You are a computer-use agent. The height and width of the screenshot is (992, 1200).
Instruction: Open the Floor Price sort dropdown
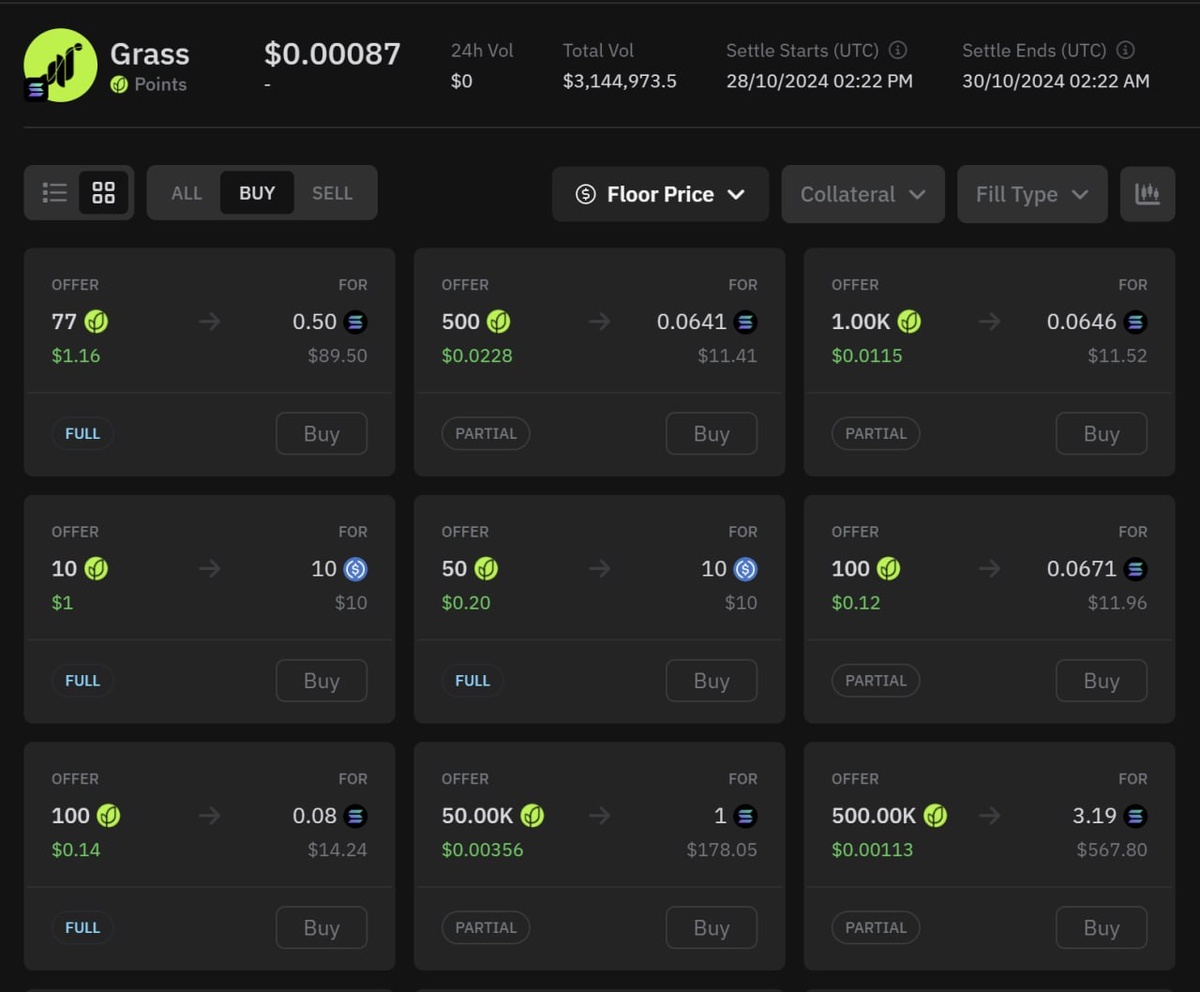coord(660,194)
